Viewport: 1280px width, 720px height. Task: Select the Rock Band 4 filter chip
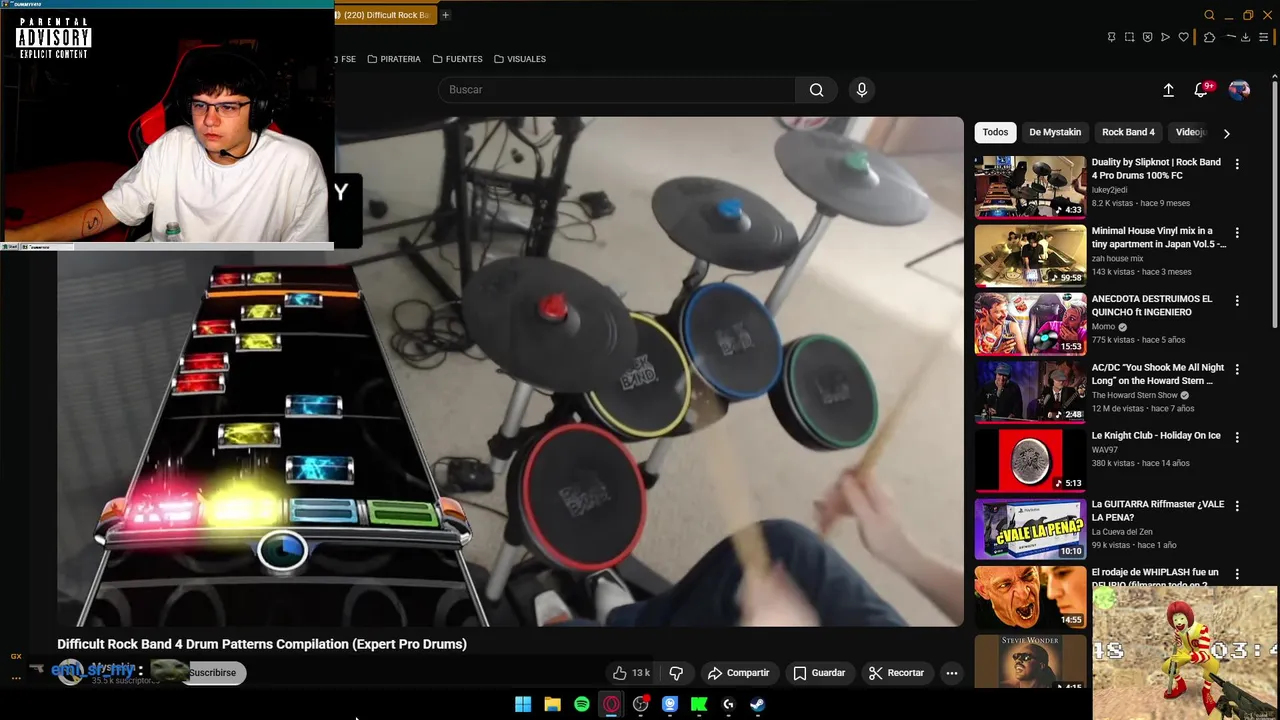pos(1128,132)
